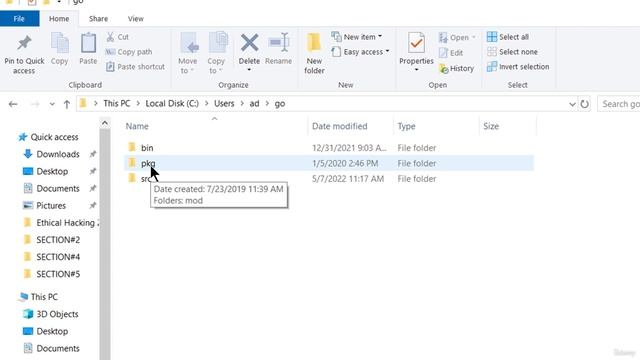Choose Copy path command
This screenshot has height=360, width=640.
tap(129, 52)
